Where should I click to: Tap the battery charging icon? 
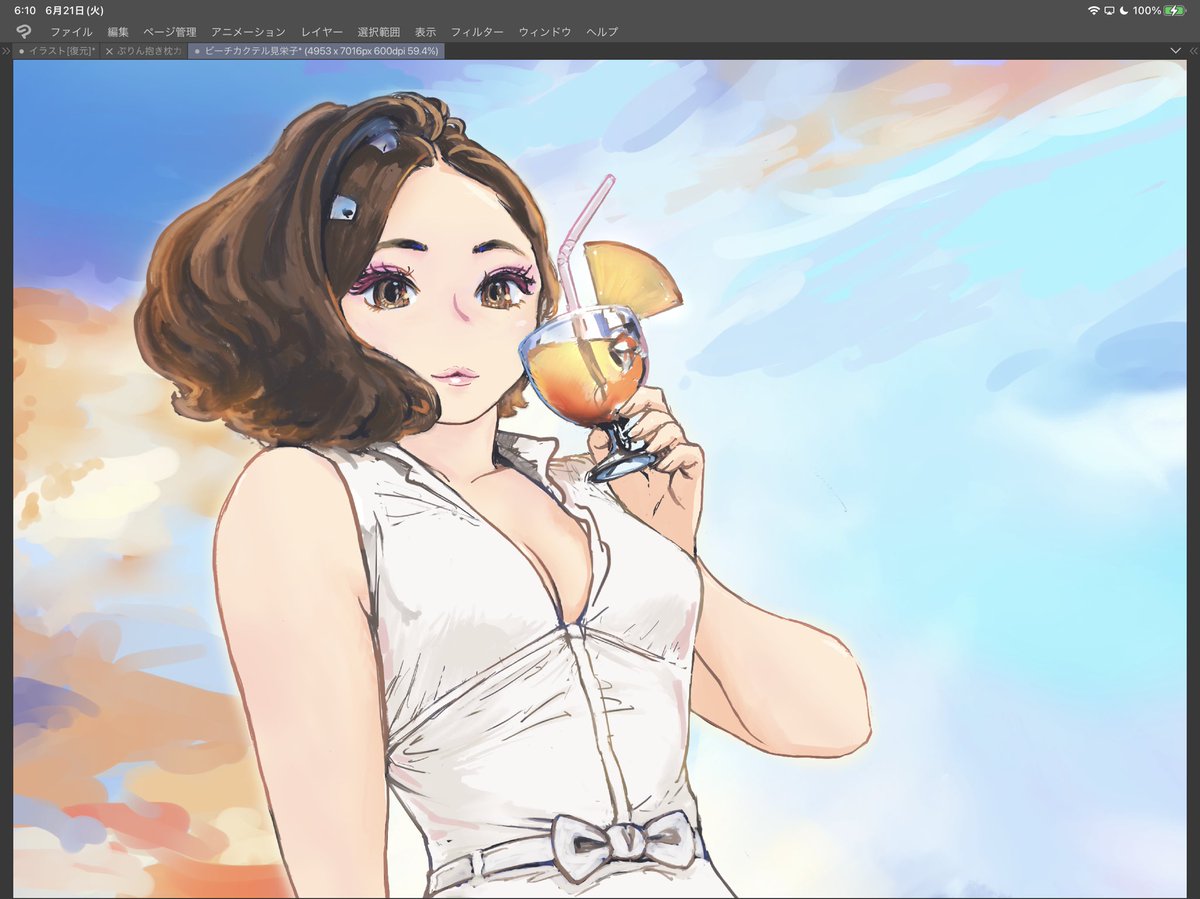pyautogui.click(x=1175, y=10)
